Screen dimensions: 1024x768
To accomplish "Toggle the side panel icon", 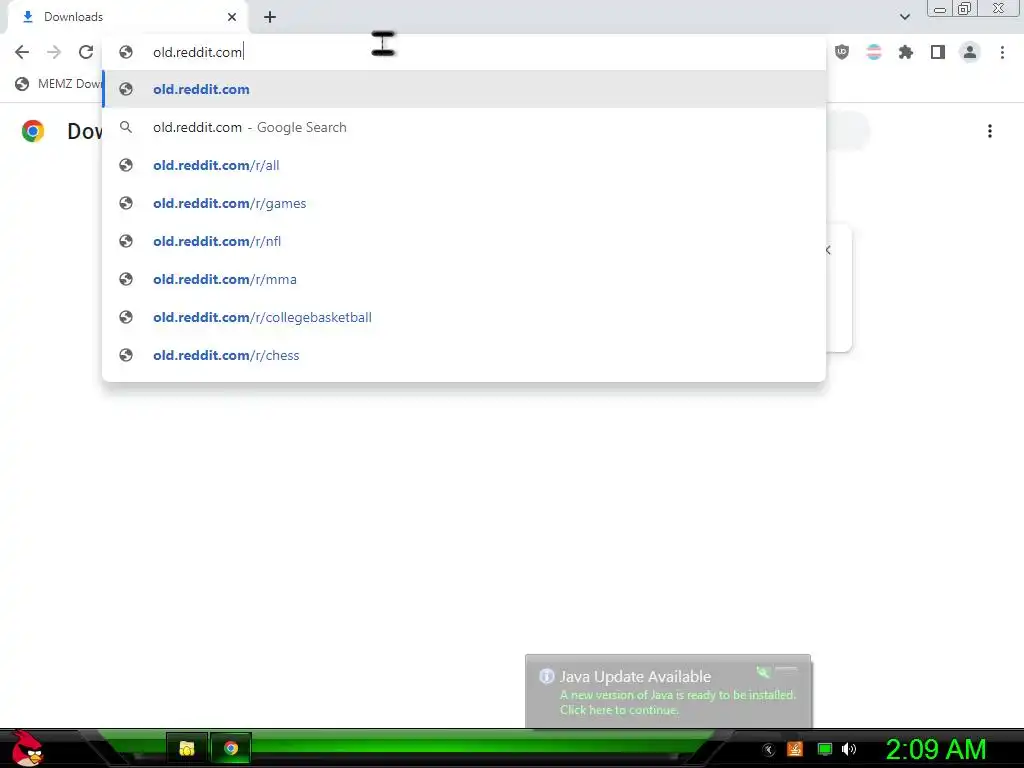I will pos(938,52).
